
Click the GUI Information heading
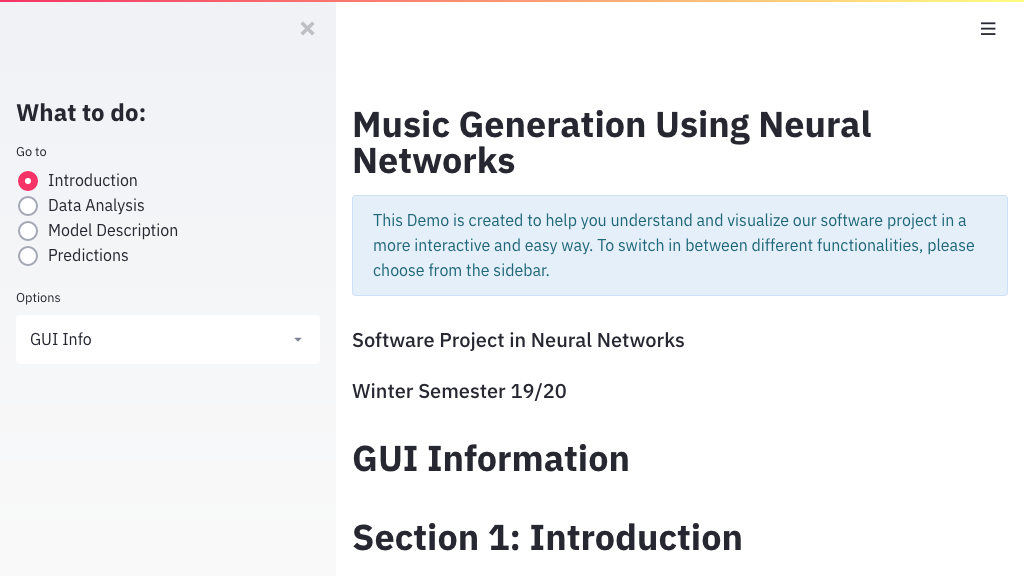click(490, 459)
